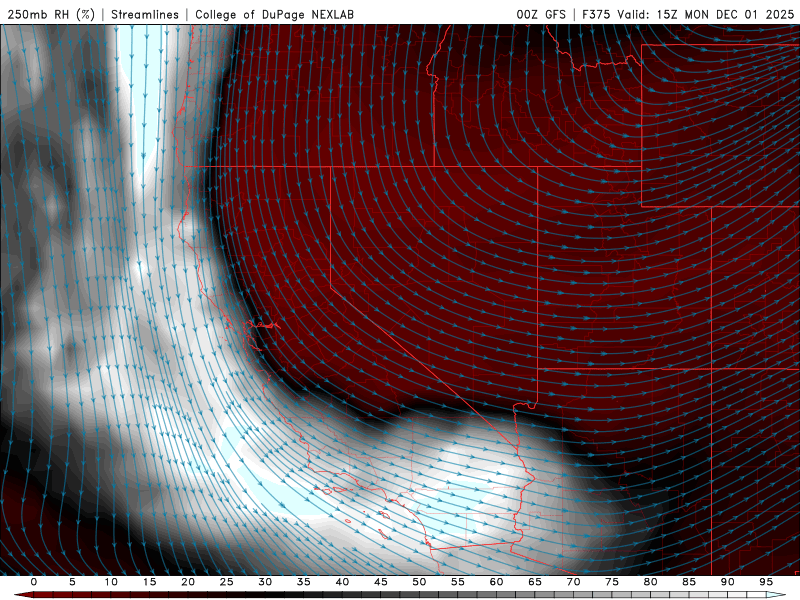Click the "70" value on the color scale
Image resolution: width=800 pixels, height=600 pixels.
tap(573, 582)
